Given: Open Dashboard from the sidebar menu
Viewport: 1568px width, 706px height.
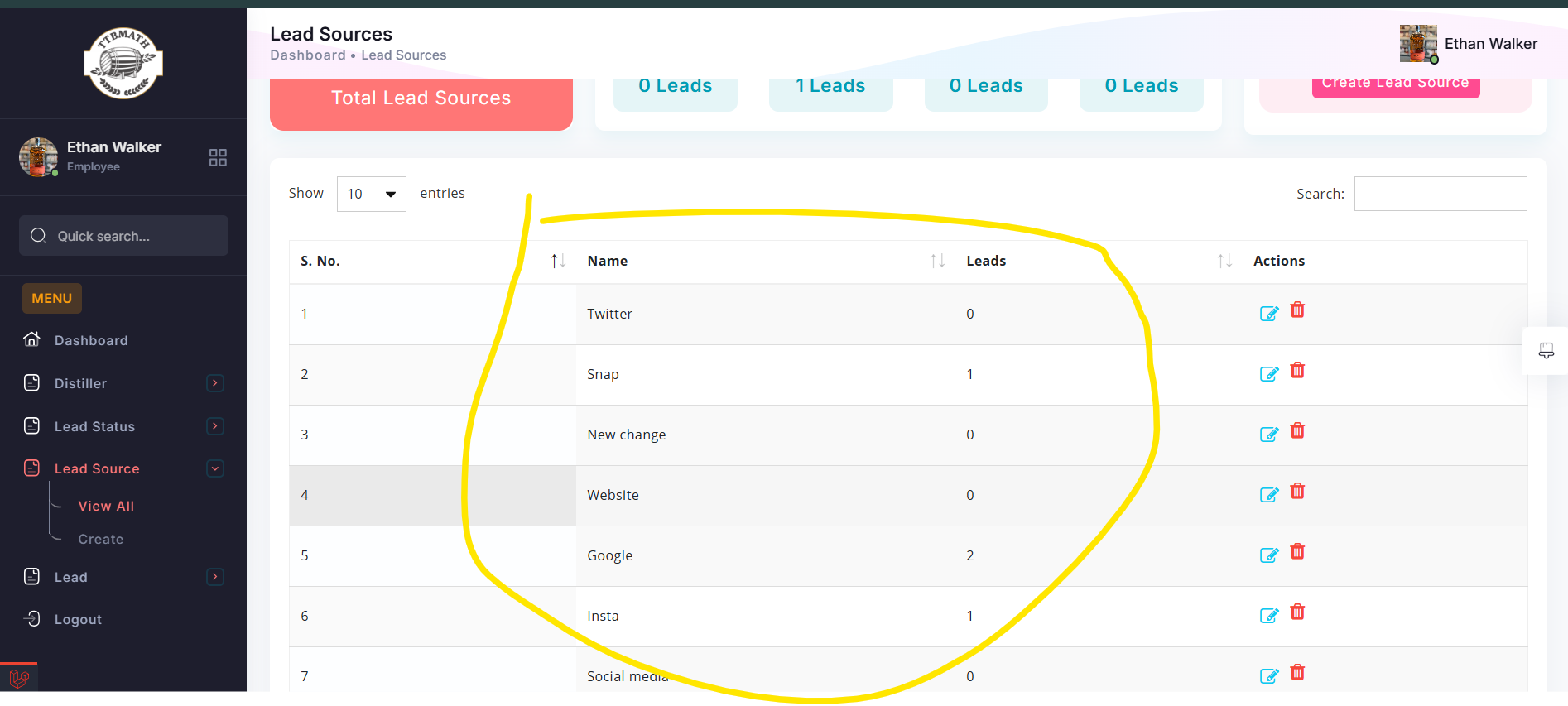Looking at the screenshot, I should pyautogui.click(x=91, y=340).
